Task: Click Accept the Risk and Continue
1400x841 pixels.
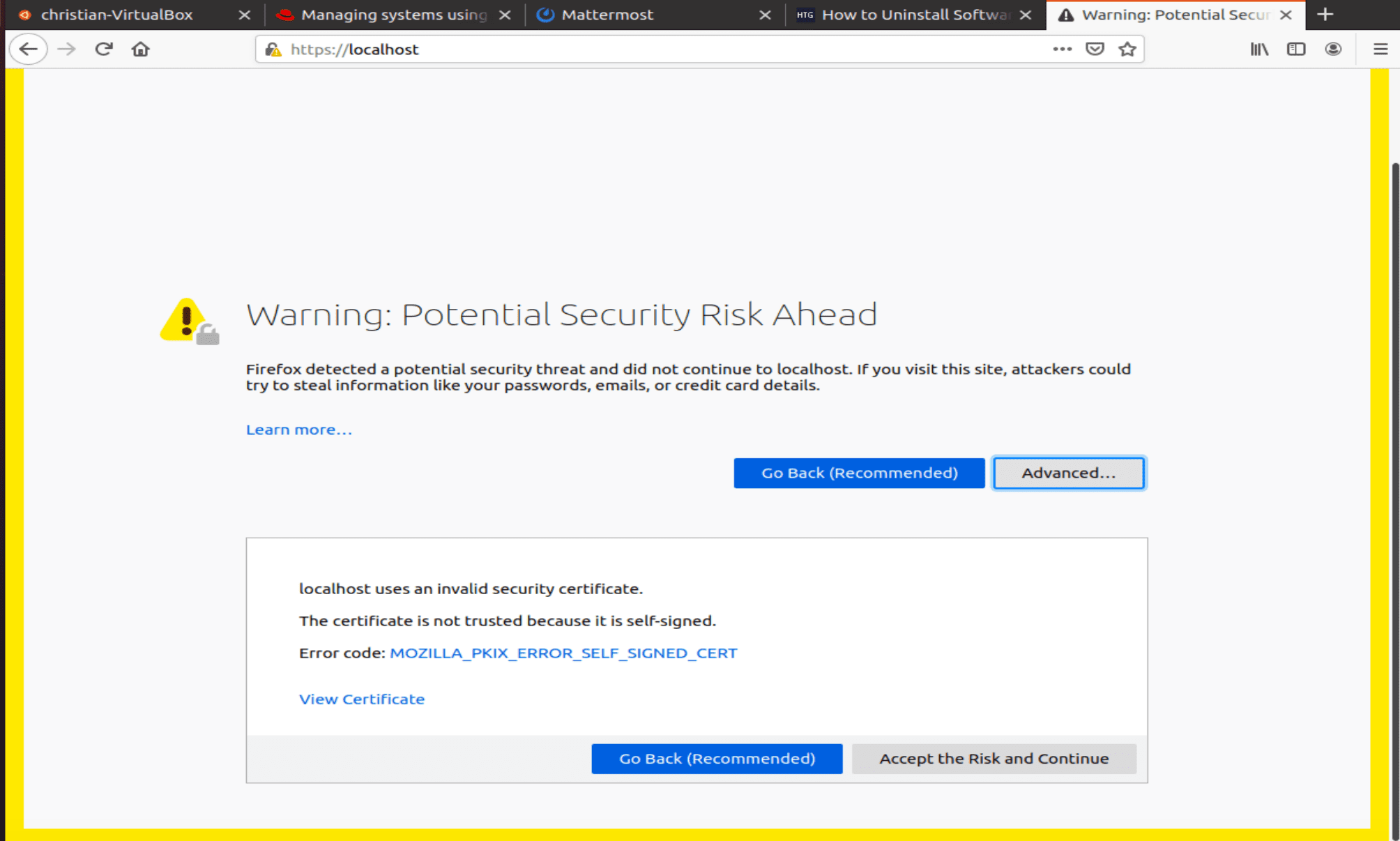Action: [994, 759]
